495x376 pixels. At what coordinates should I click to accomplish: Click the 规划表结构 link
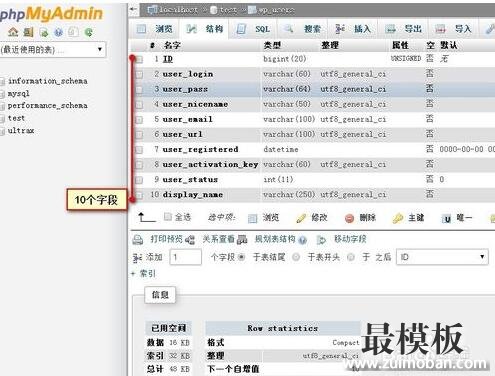click(x=275, y=239)
